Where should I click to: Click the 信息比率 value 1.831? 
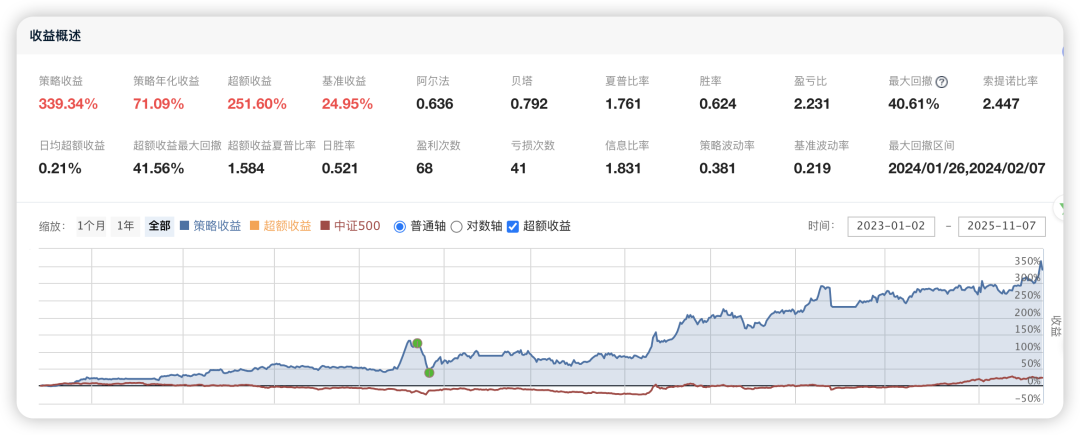(x=623, y=169)
